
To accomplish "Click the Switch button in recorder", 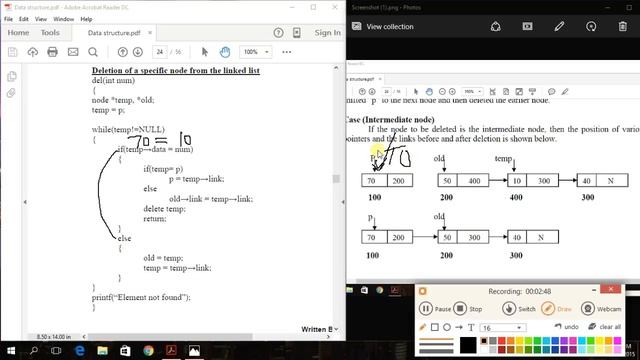I will point(518,309).
